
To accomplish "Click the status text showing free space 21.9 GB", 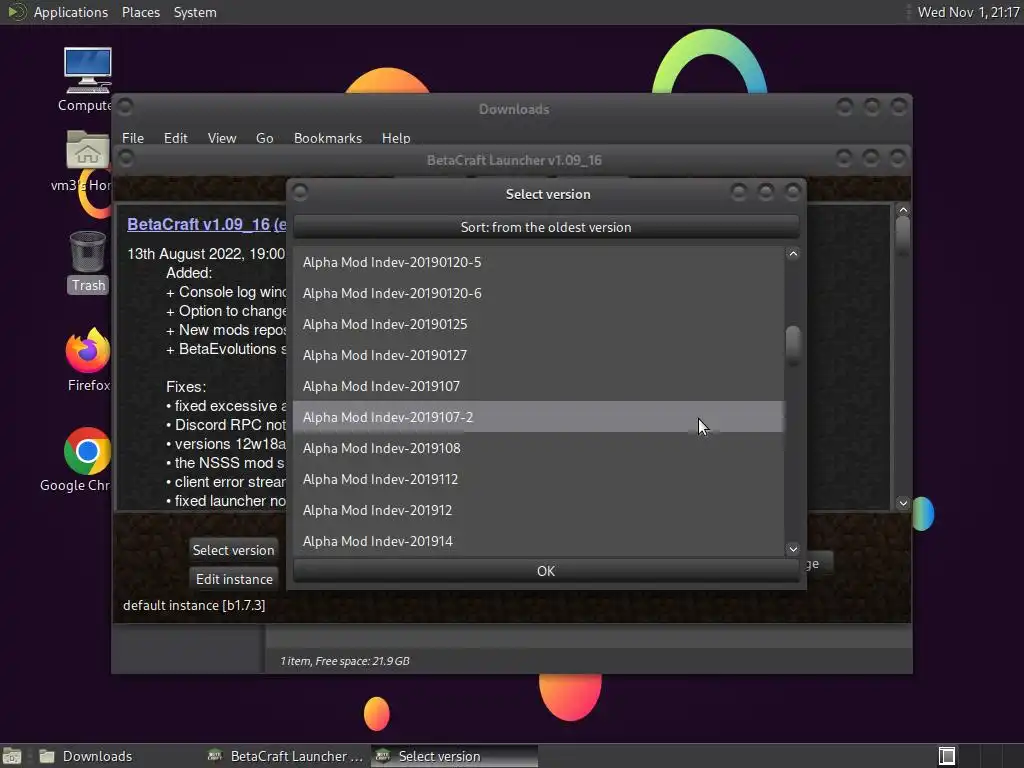I will pos(345,661).
